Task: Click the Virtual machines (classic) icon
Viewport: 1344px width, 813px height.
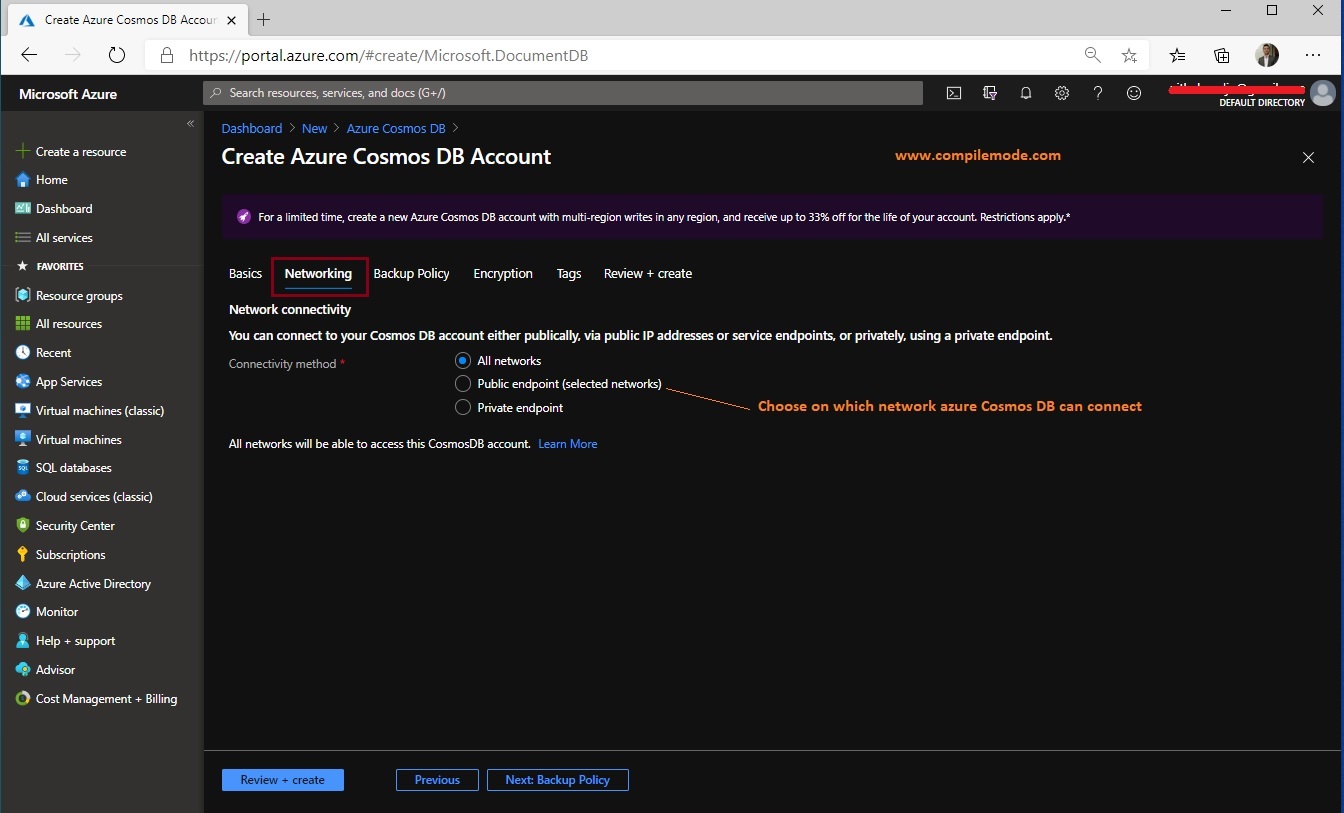Action: coord(23,411)
